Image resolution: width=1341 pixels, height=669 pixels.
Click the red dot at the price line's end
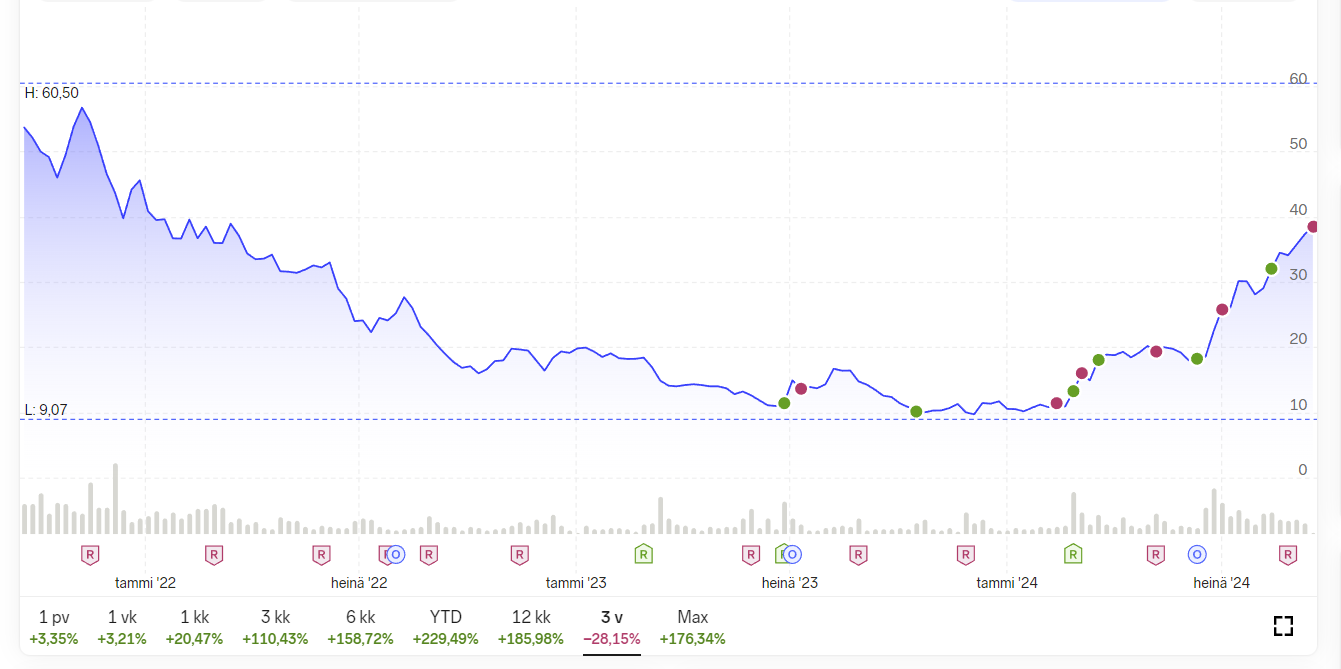(1314, 227)
